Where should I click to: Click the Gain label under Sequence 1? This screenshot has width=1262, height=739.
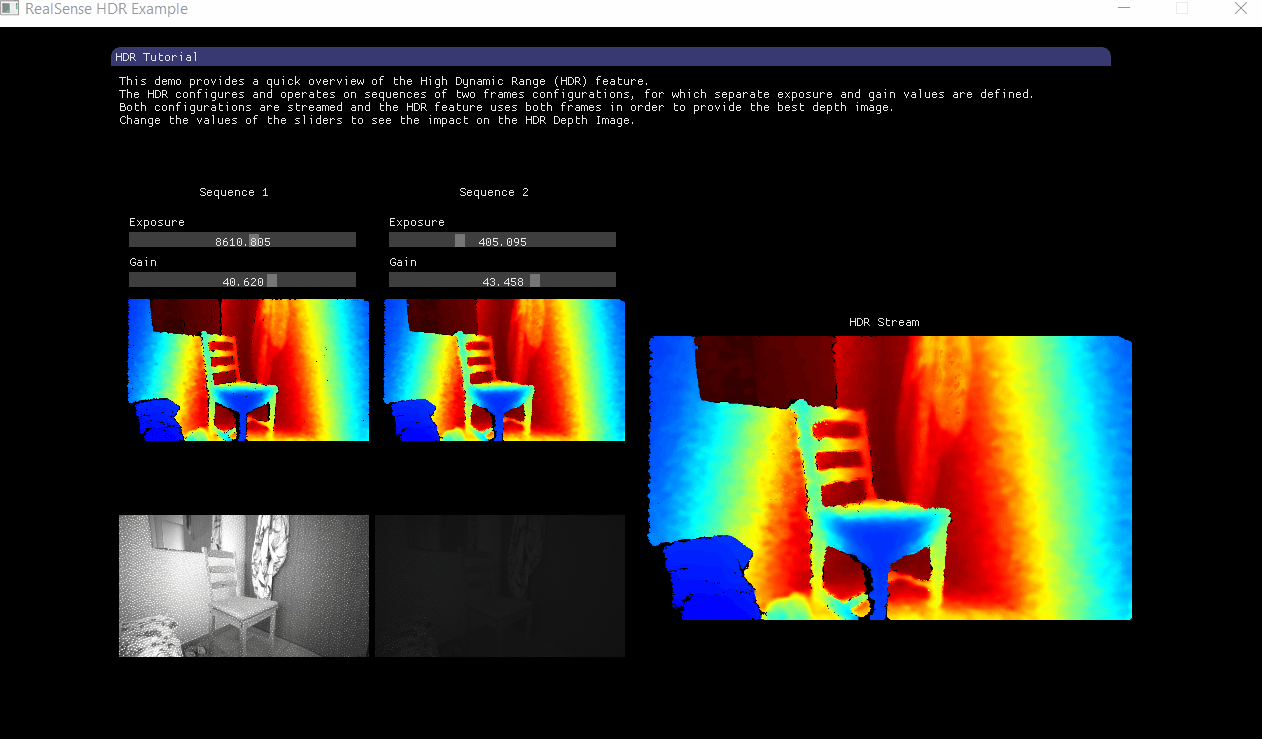[x=143, y=262]
